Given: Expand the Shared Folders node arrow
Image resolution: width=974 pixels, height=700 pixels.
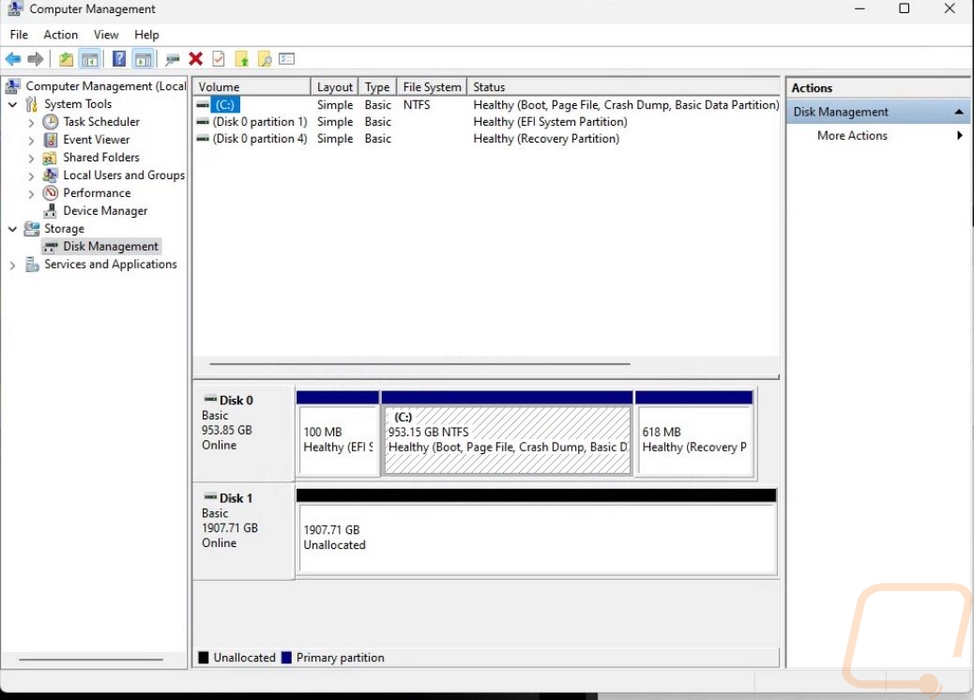Looking at the screenshot, I should pyautogui.click(x=31, y=158).
